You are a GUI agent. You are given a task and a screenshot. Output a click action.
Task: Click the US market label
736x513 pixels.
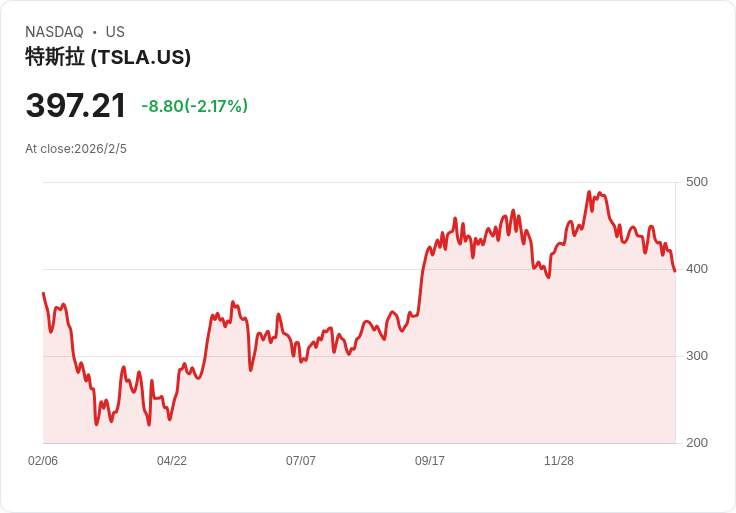click(x=115, y=32)
